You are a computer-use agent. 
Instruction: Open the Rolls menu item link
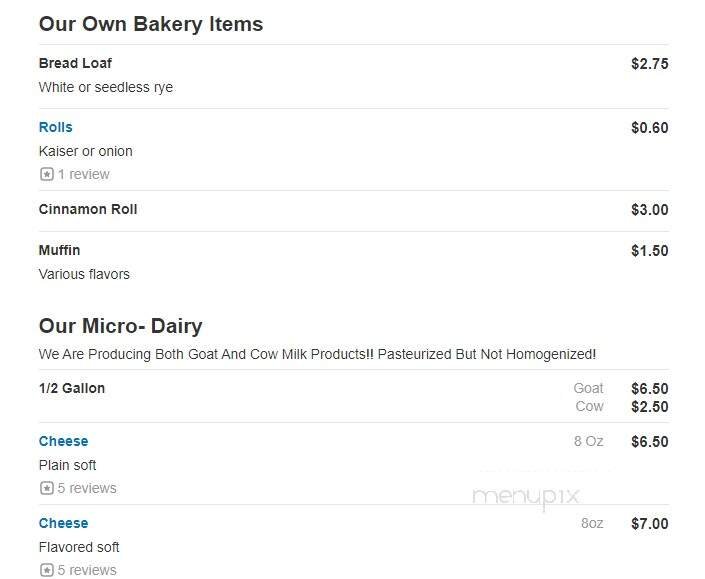coord(55,127)
